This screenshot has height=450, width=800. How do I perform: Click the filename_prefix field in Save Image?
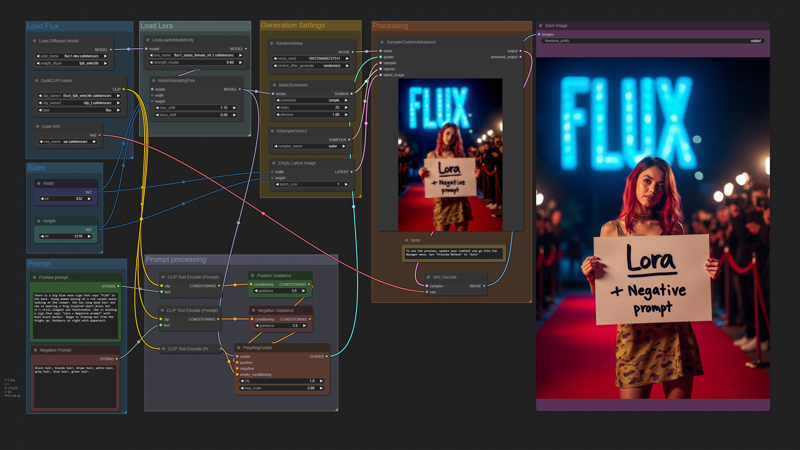(x=653, y=41)
